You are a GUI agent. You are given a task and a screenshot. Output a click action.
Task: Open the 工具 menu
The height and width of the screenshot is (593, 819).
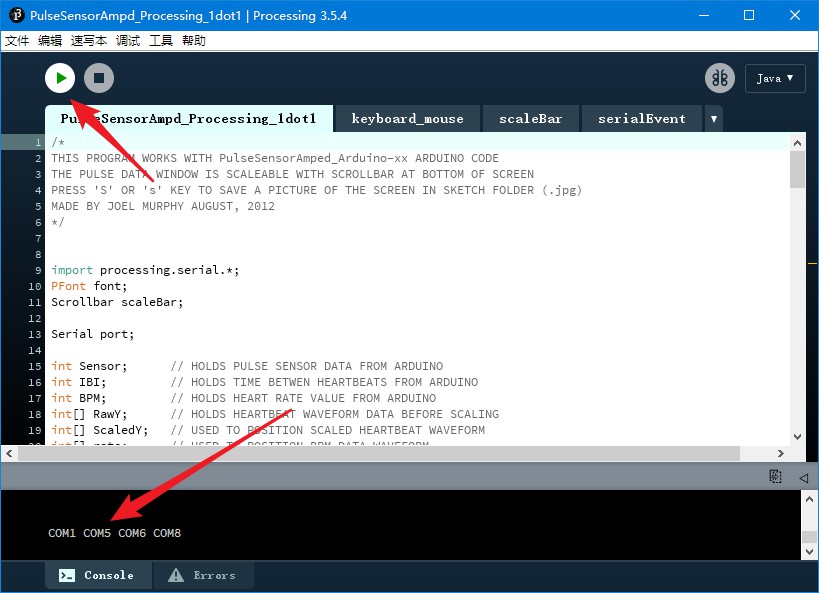(161, 41)
